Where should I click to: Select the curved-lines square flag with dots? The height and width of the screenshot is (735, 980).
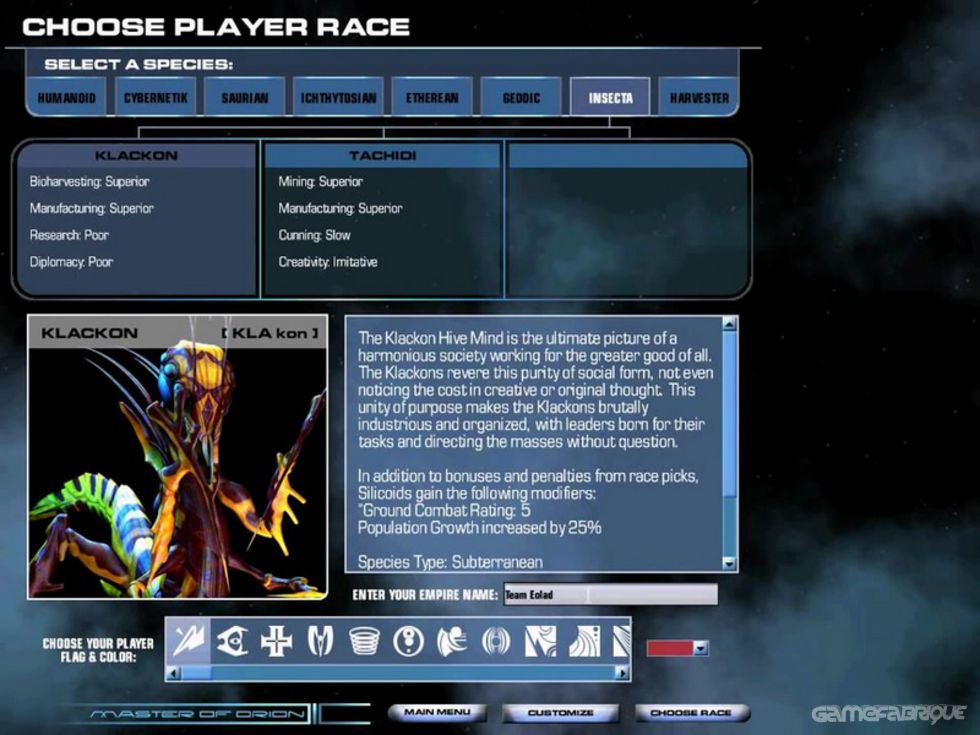point(585,641)
